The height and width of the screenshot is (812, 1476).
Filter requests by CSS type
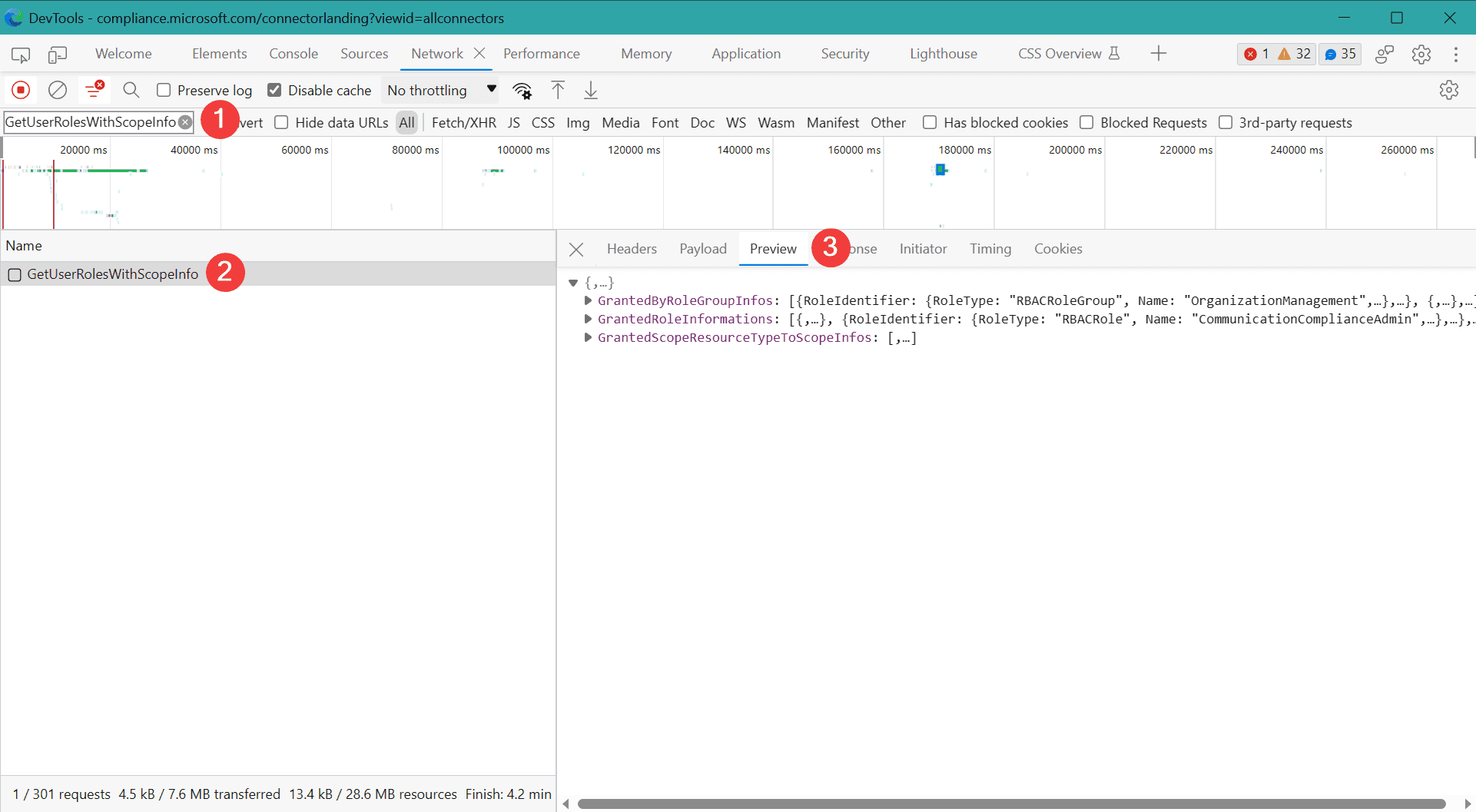(x=543, y=123)
